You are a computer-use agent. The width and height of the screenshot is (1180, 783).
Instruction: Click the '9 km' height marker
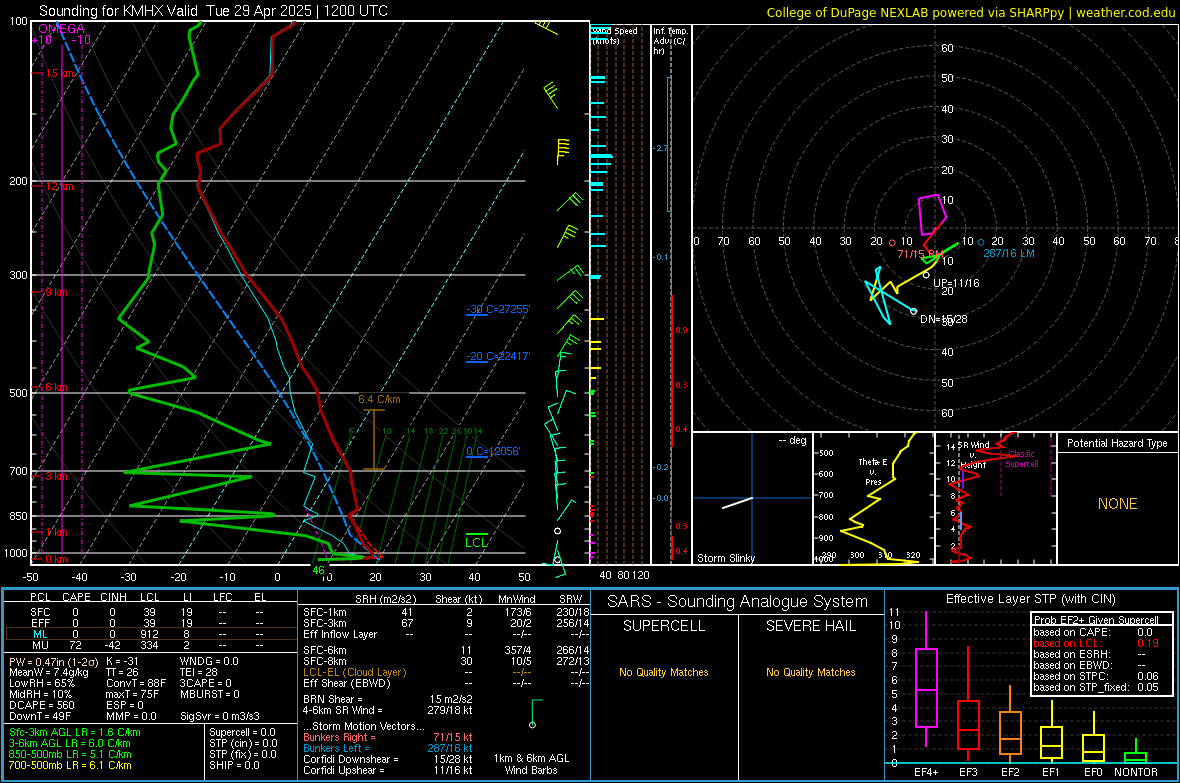tap(56, 292)
